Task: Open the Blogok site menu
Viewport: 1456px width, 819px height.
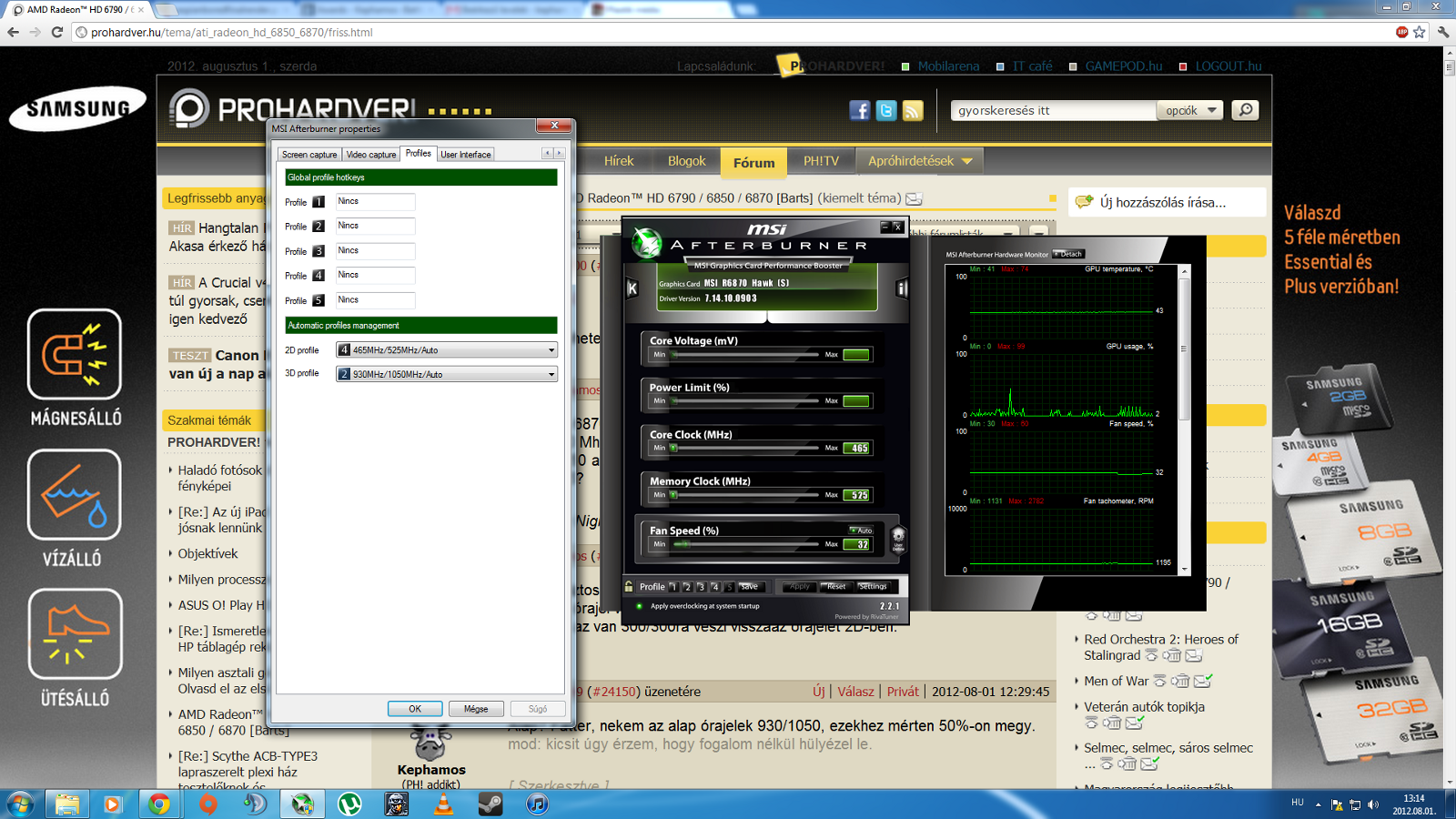Action: (x=687, y=161)
